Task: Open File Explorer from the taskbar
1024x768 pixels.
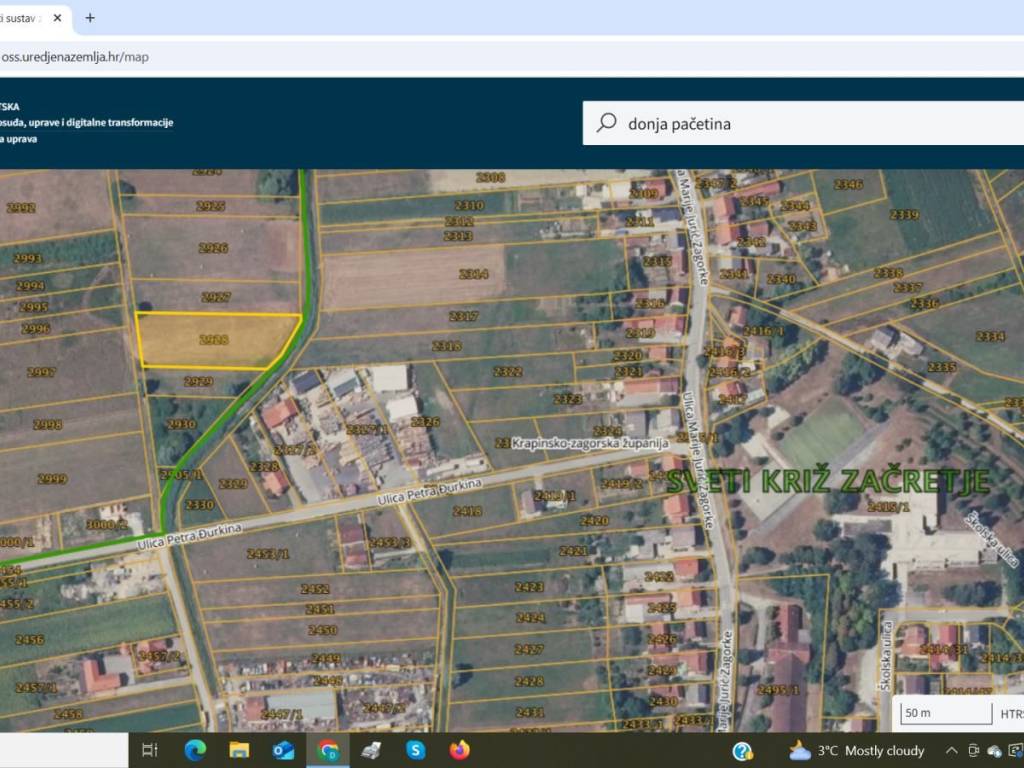Action: [x=239, y=750]
